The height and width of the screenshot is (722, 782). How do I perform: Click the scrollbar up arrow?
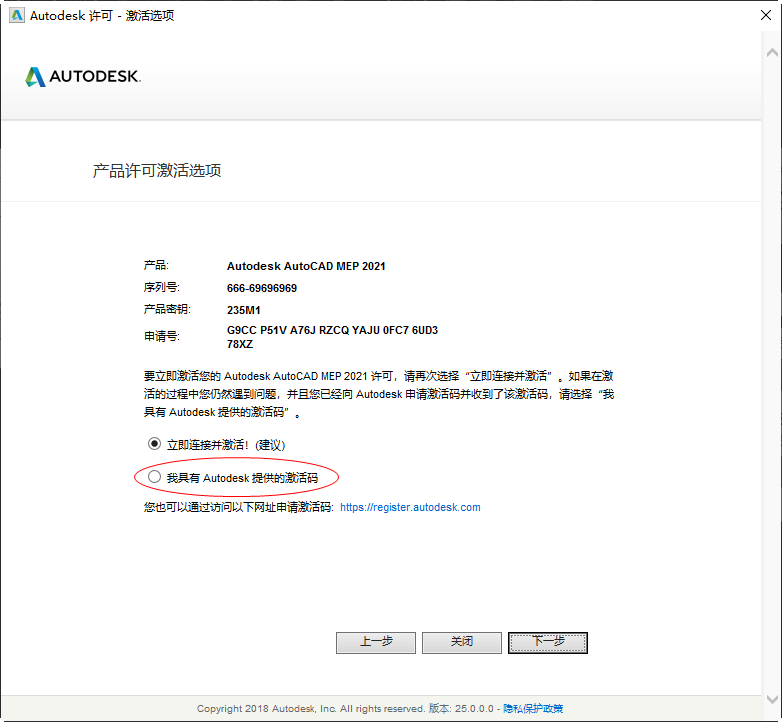[x=772, y=53]
